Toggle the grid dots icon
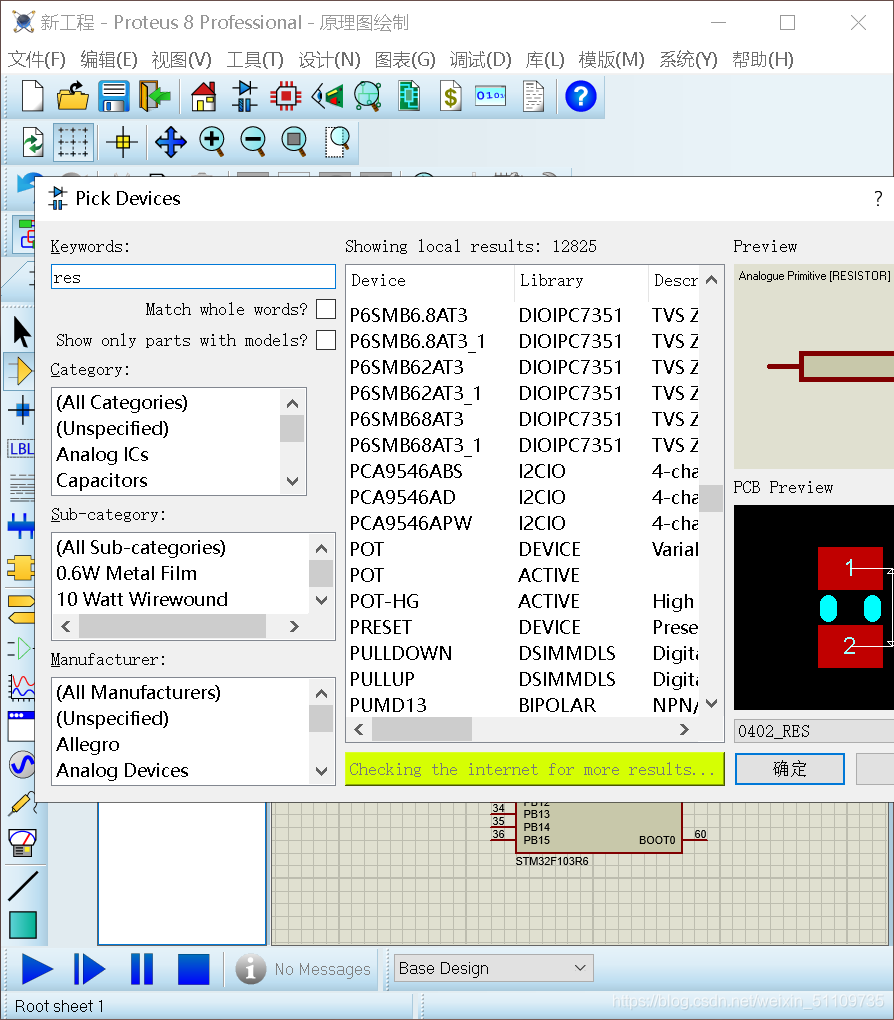894x1020 pixels. coord(73,142)
